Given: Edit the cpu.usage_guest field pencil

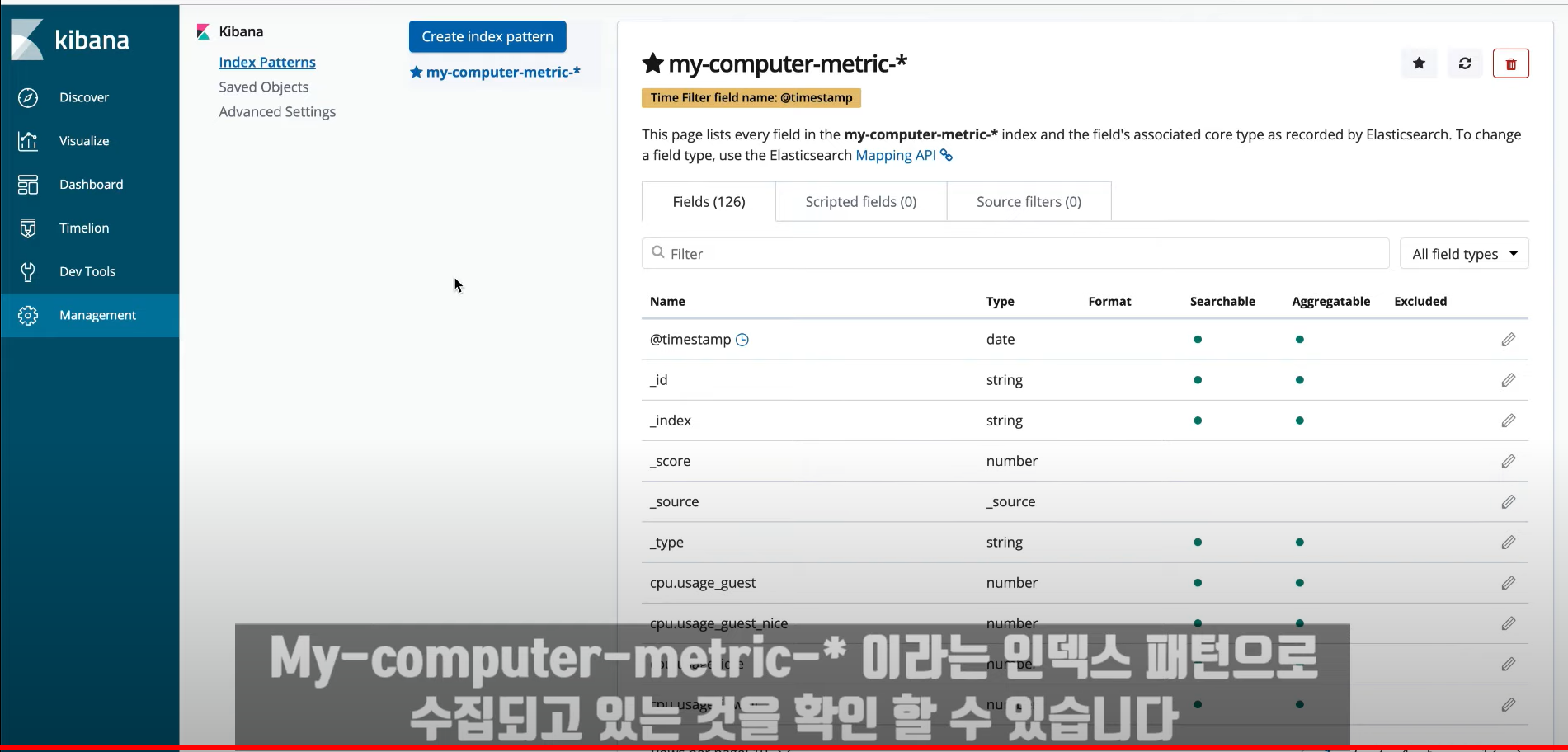Looking at the screenshot, I should click(1509, 583).
